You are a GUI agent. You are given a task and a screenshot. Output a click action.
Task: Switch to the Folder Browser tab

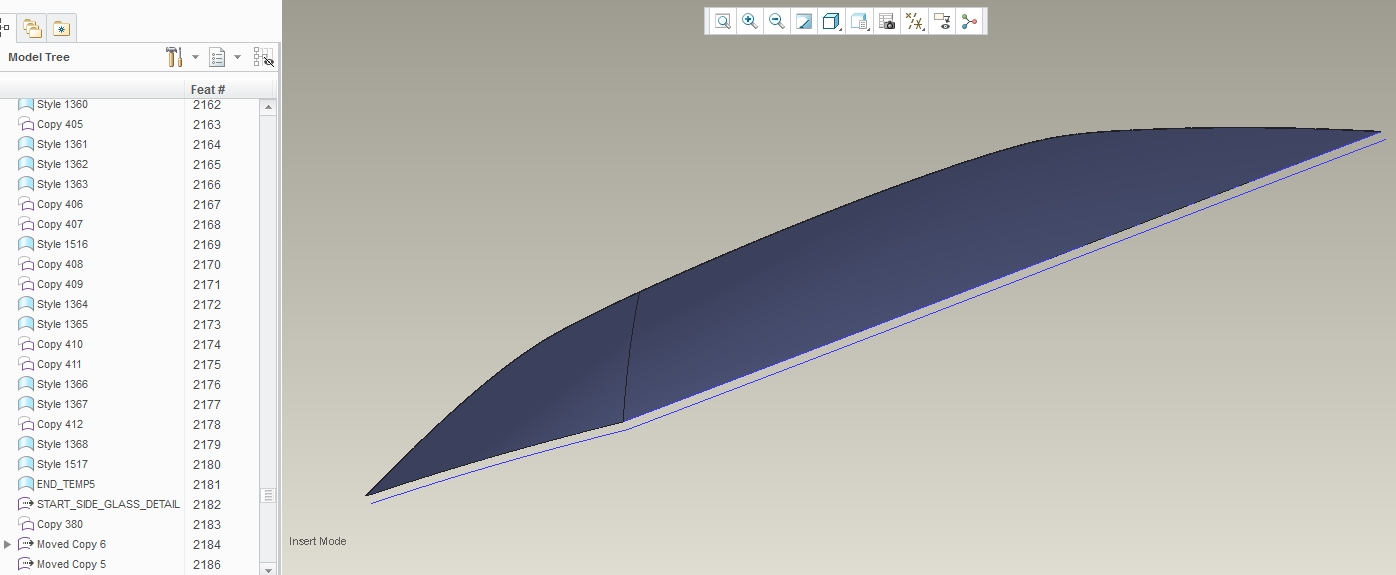point(32,28)
